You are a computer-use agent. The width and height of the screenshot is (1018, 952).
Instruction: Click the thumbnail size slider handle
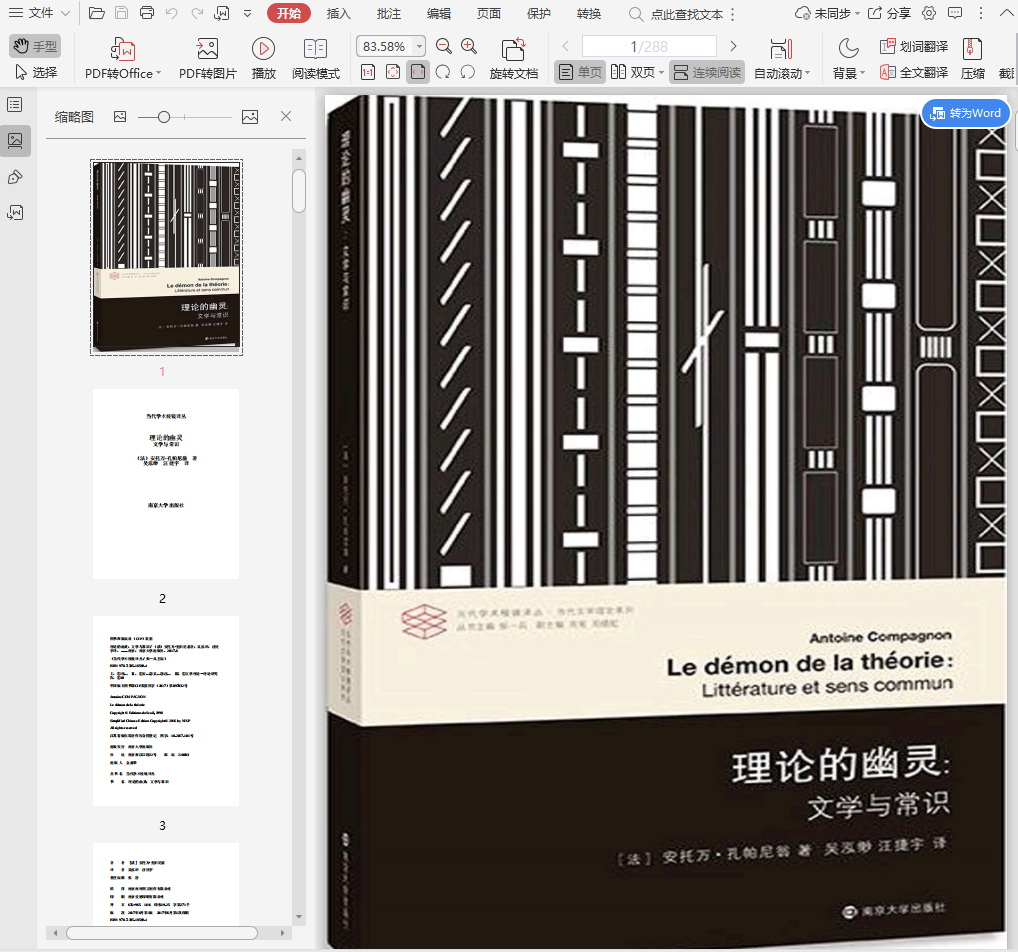point(163,117)
